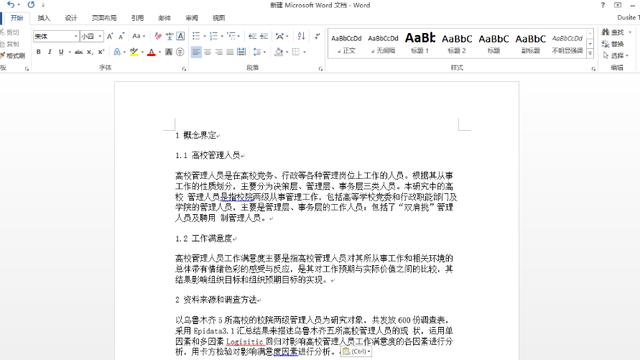This screenshot has height=360, width=640.
Task: Select the sort icon in paragraph group
Action: [x=301, y=36]
